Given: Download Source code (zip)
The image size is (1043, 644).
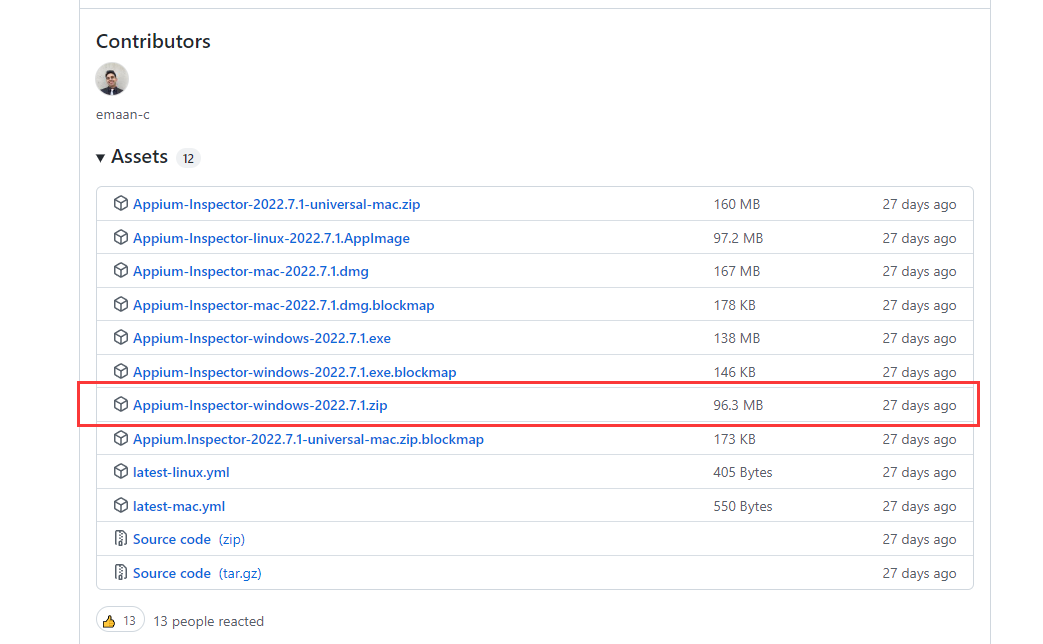Looking at the screenshot, I should pyautogui.click(x=189, y=540).
